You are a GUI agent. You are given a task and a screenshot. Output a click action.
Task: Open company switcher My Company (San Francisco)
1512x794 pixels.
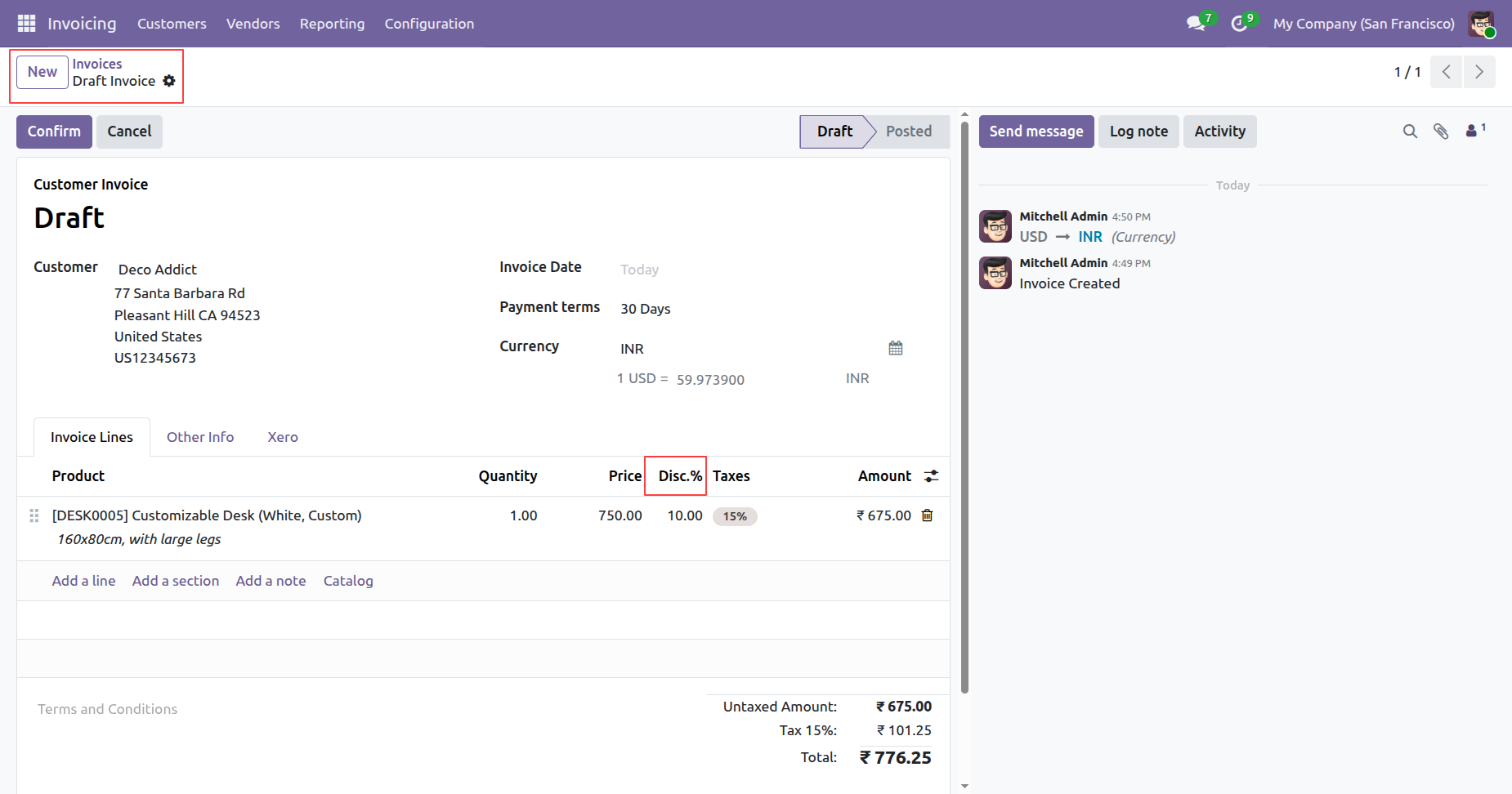pyautogui.click(x=1363, y=24)
